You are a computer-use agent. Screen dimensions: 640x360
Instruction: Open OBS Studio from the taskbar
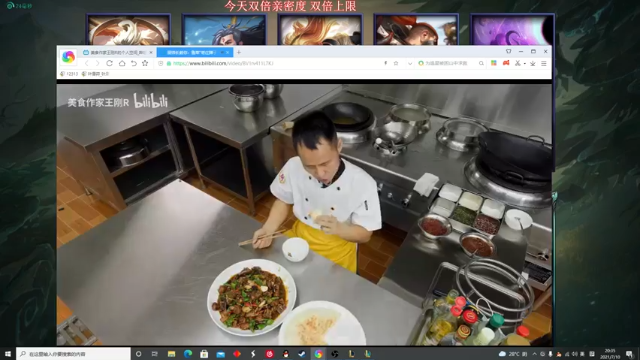(335, 354)
